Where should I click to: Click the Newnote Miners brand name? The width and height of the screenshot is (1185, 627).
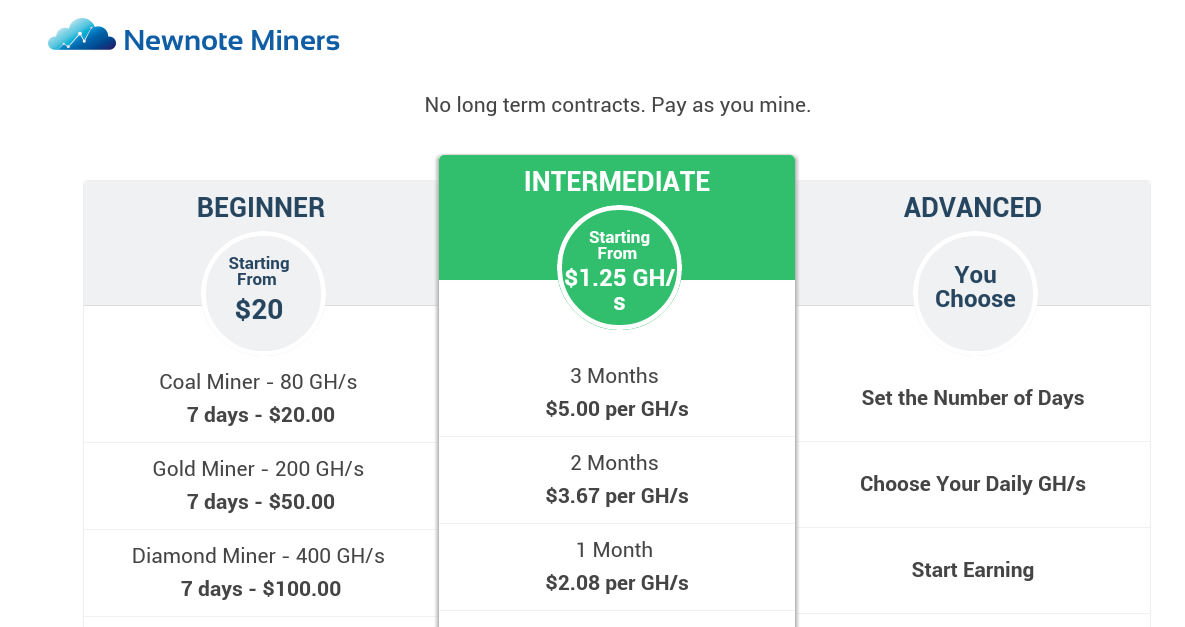[x=231, y=41]
